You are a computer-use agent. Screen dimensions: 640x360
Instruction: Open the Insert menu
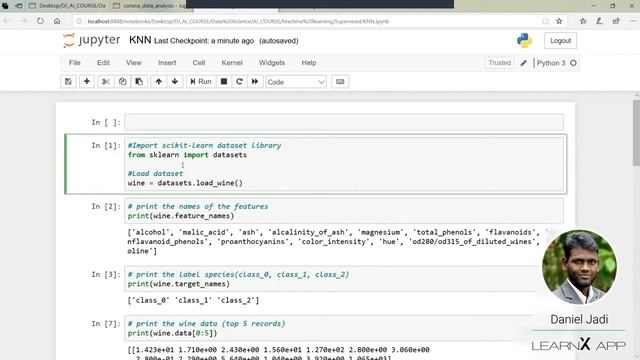click(x=167, y=63)
